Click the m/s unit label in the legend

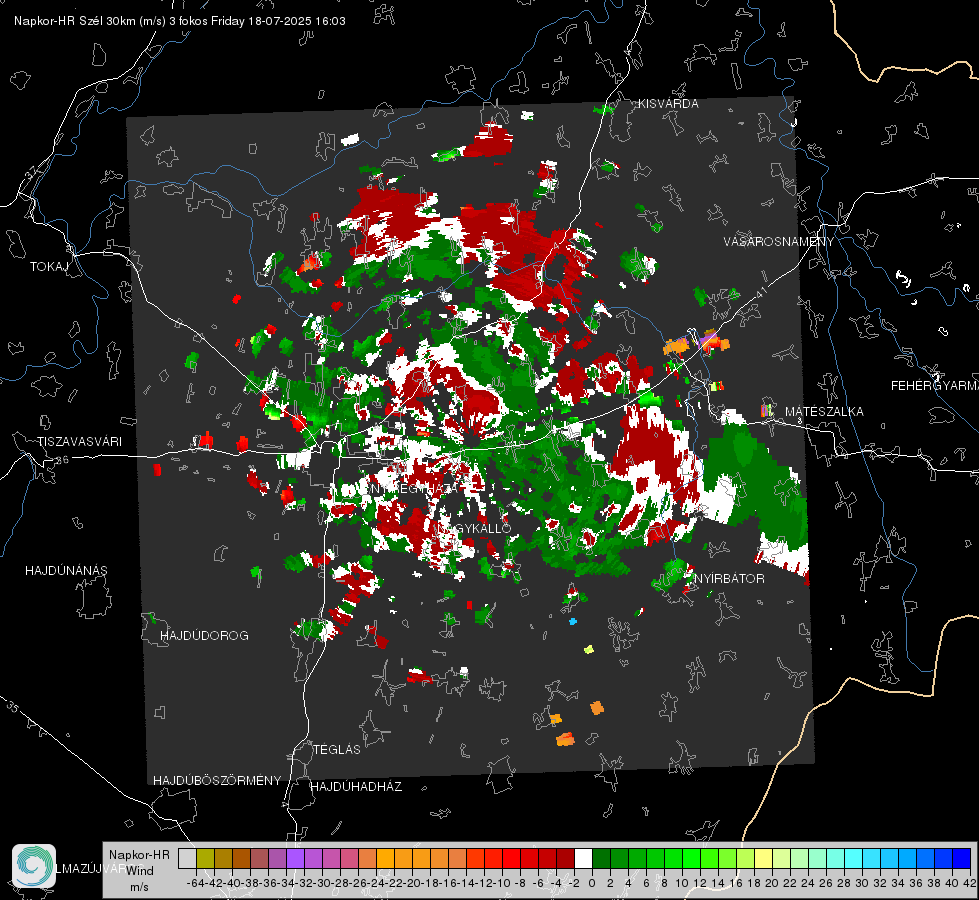[139, 887]
